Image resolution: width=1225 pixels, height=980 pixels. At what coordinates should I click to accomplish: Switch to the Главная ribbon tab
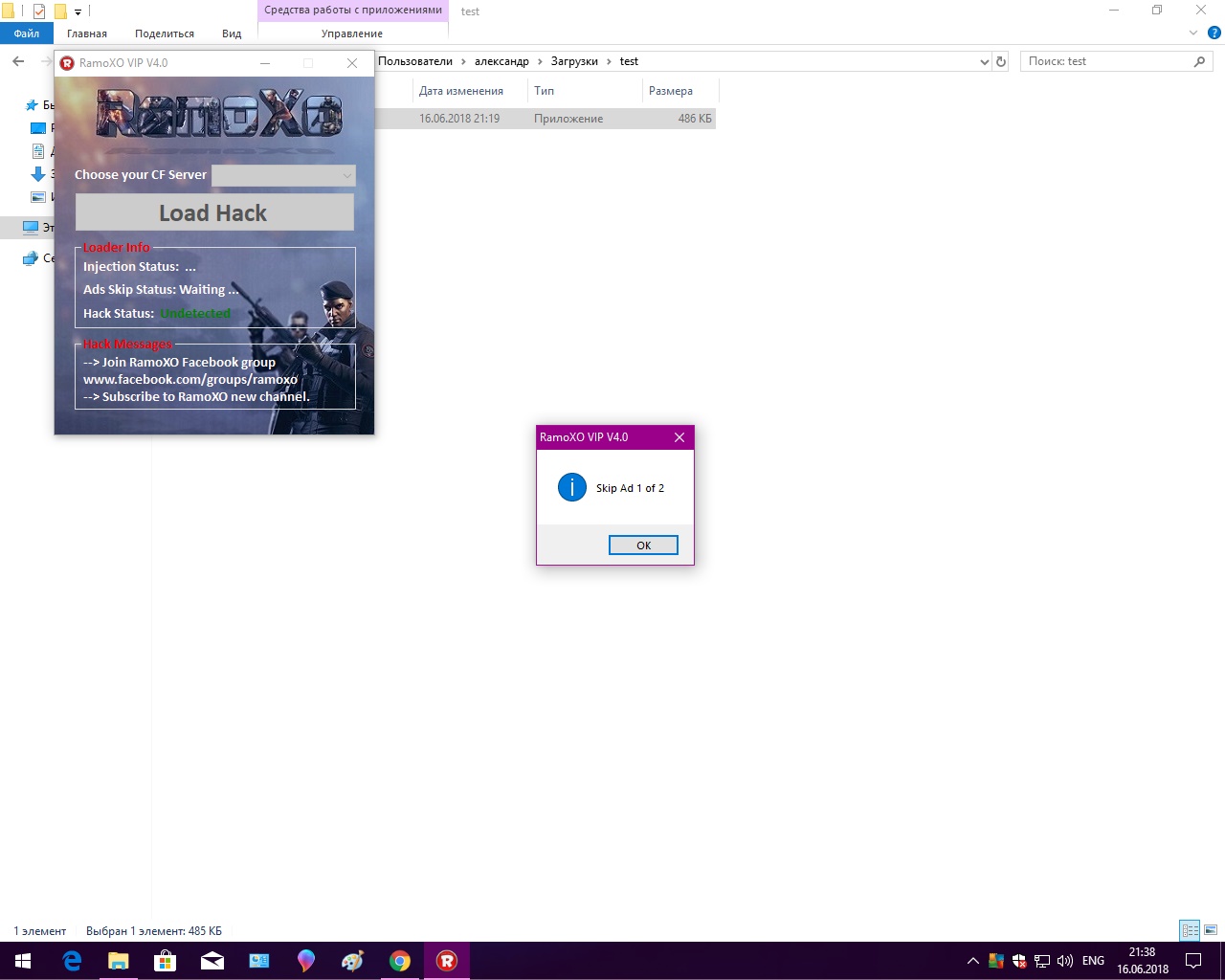[87, 33]
